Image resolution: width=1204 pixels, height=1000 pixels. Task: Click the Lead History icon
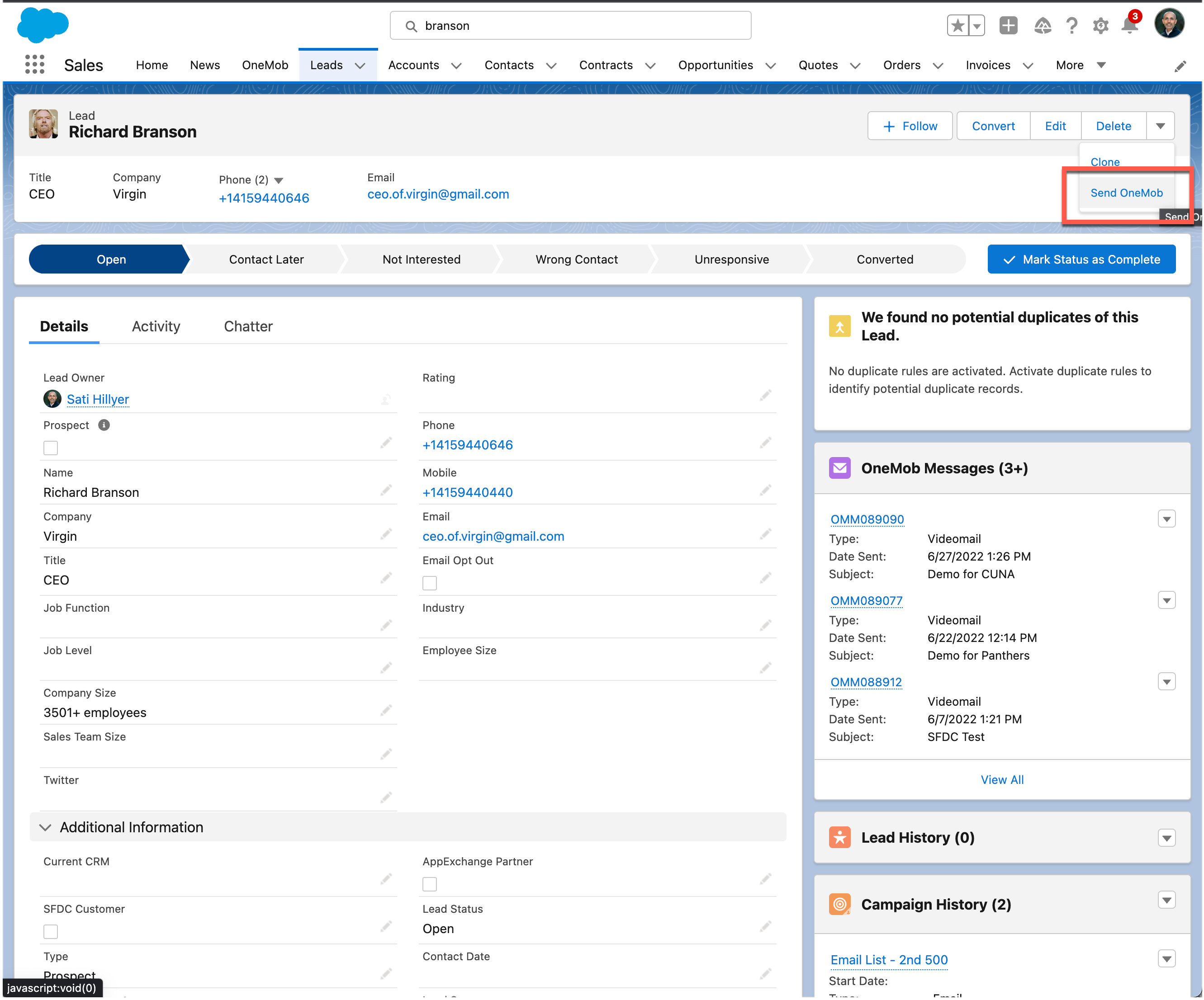coord(839,838)
